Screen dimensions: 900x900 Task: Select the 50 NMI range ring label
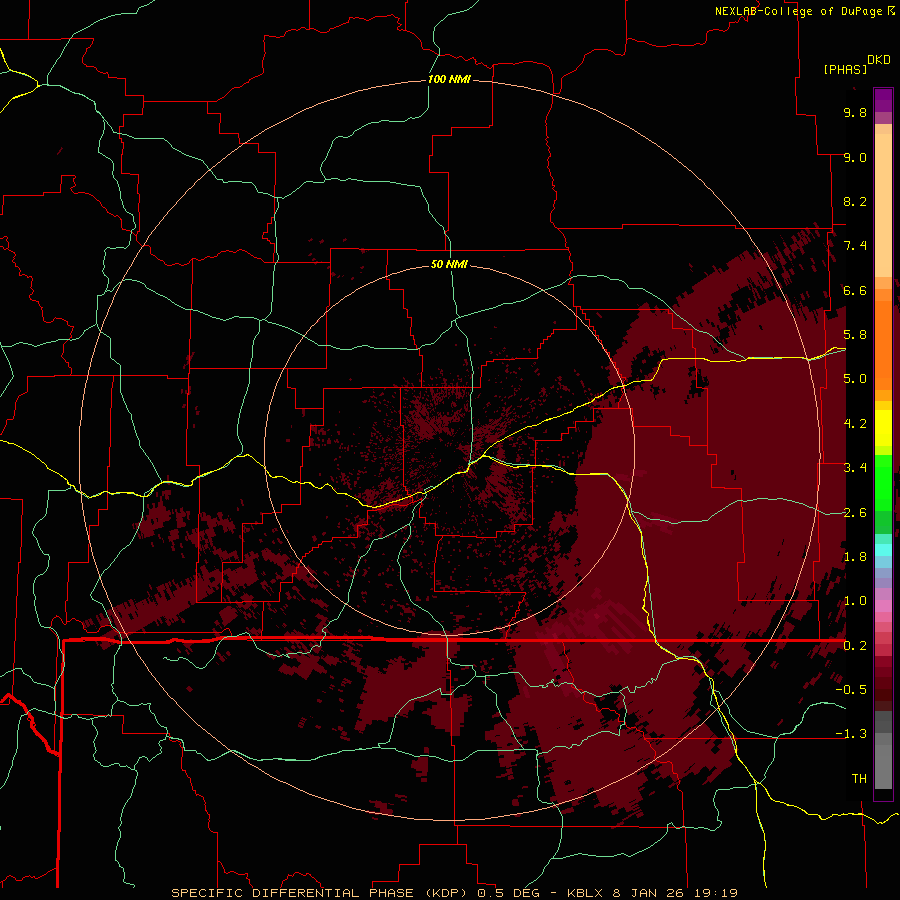(x=449, y=264)
